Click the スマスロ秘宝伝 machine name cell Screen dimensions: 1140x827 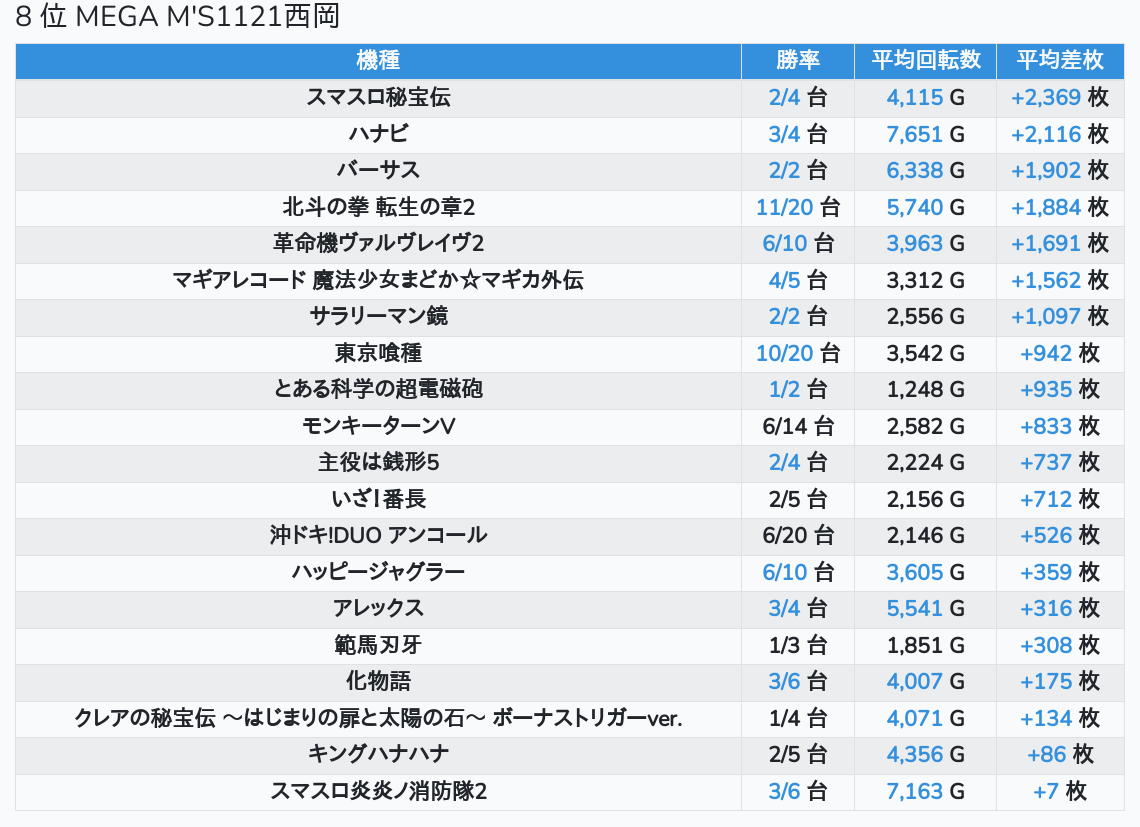[x=378, y=97]
